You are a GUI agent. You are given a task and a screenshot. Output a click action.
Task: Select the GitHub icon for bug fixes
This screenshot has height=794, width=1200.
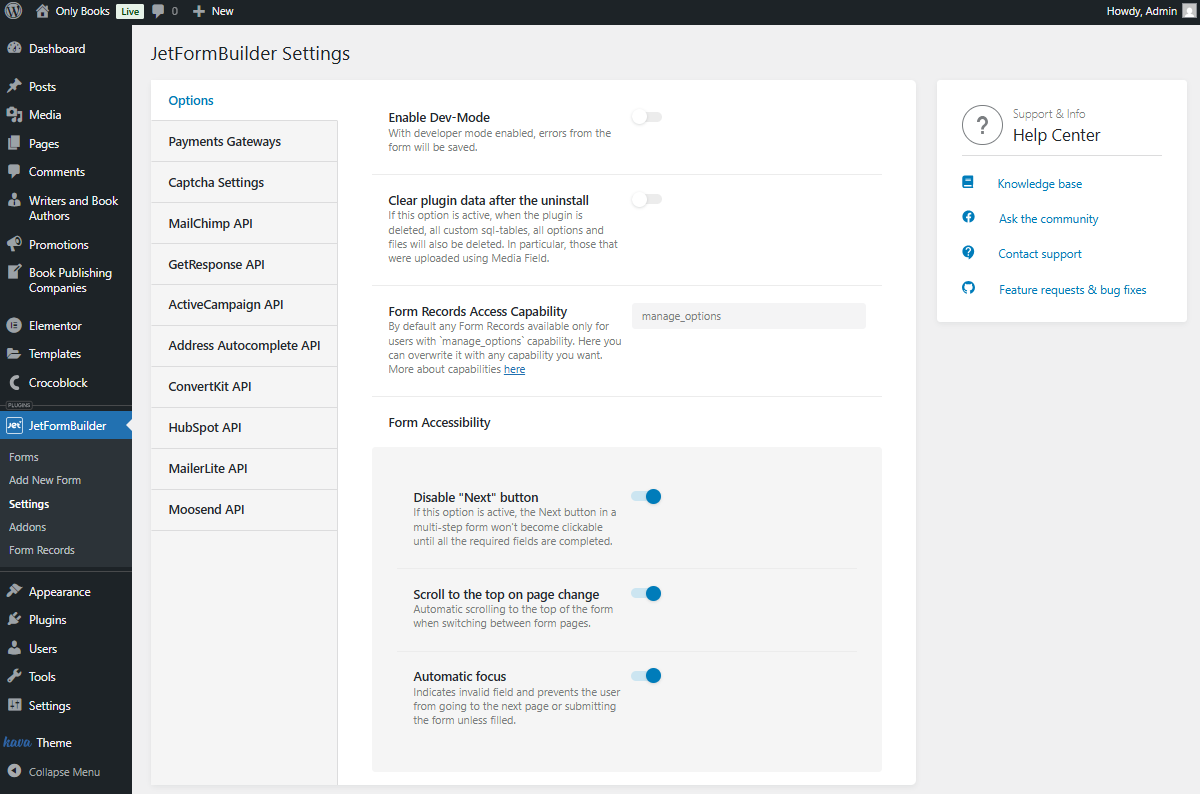(x=968, y=289)
